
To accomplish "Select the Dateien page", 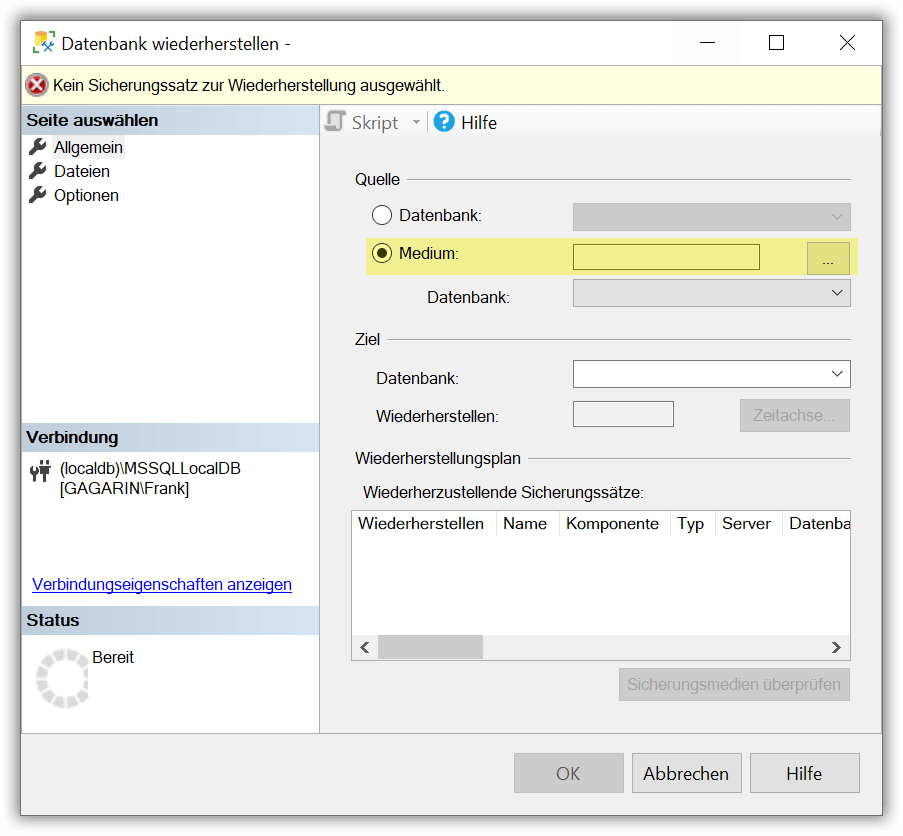I will 82,172.
